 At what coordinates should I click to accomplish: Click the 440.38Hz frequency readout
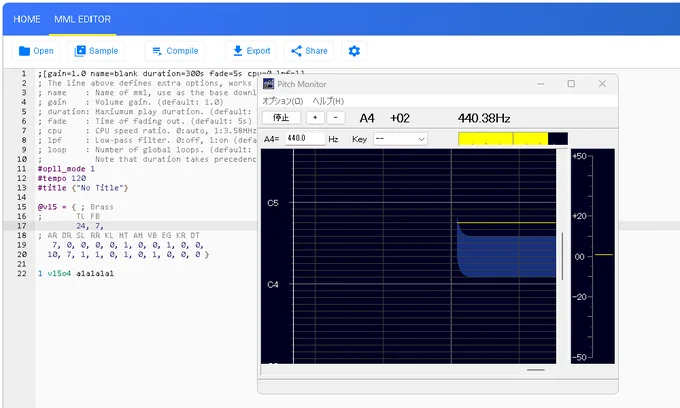484,118
